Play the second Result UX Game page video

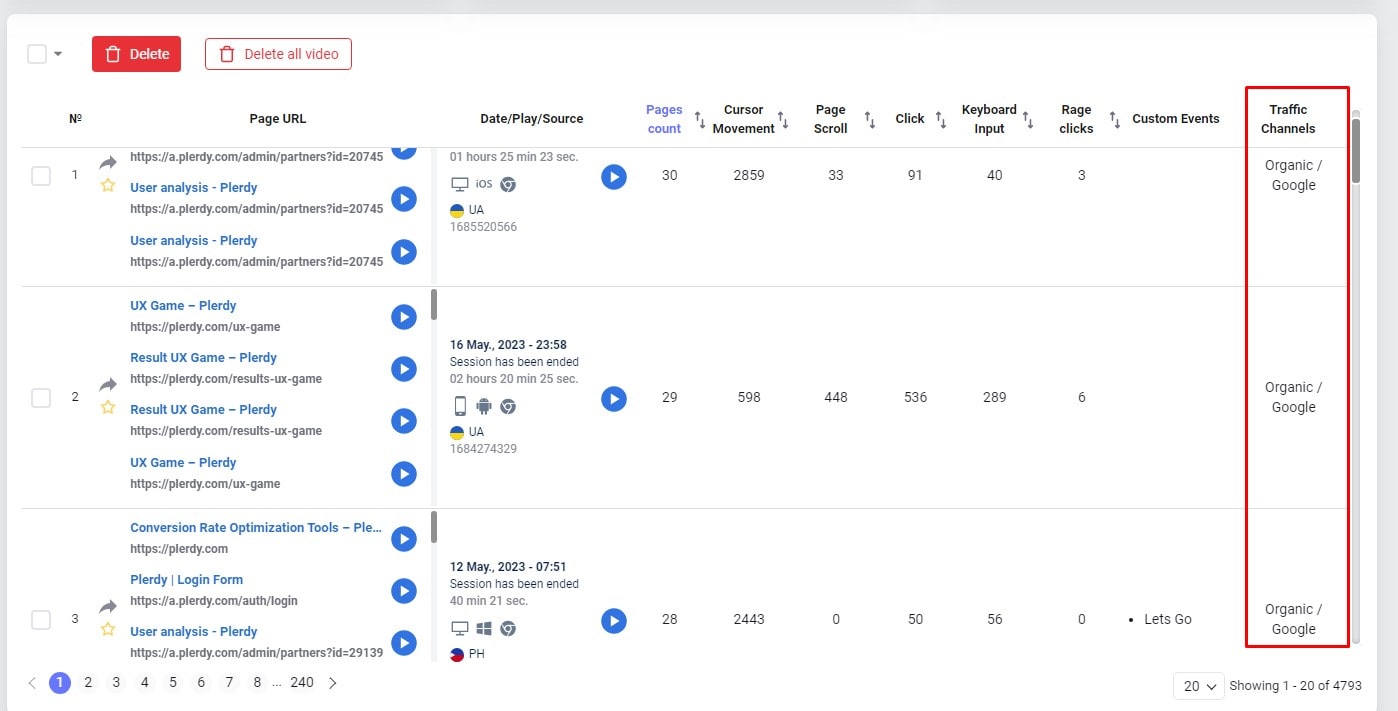(x=404, y=421)
